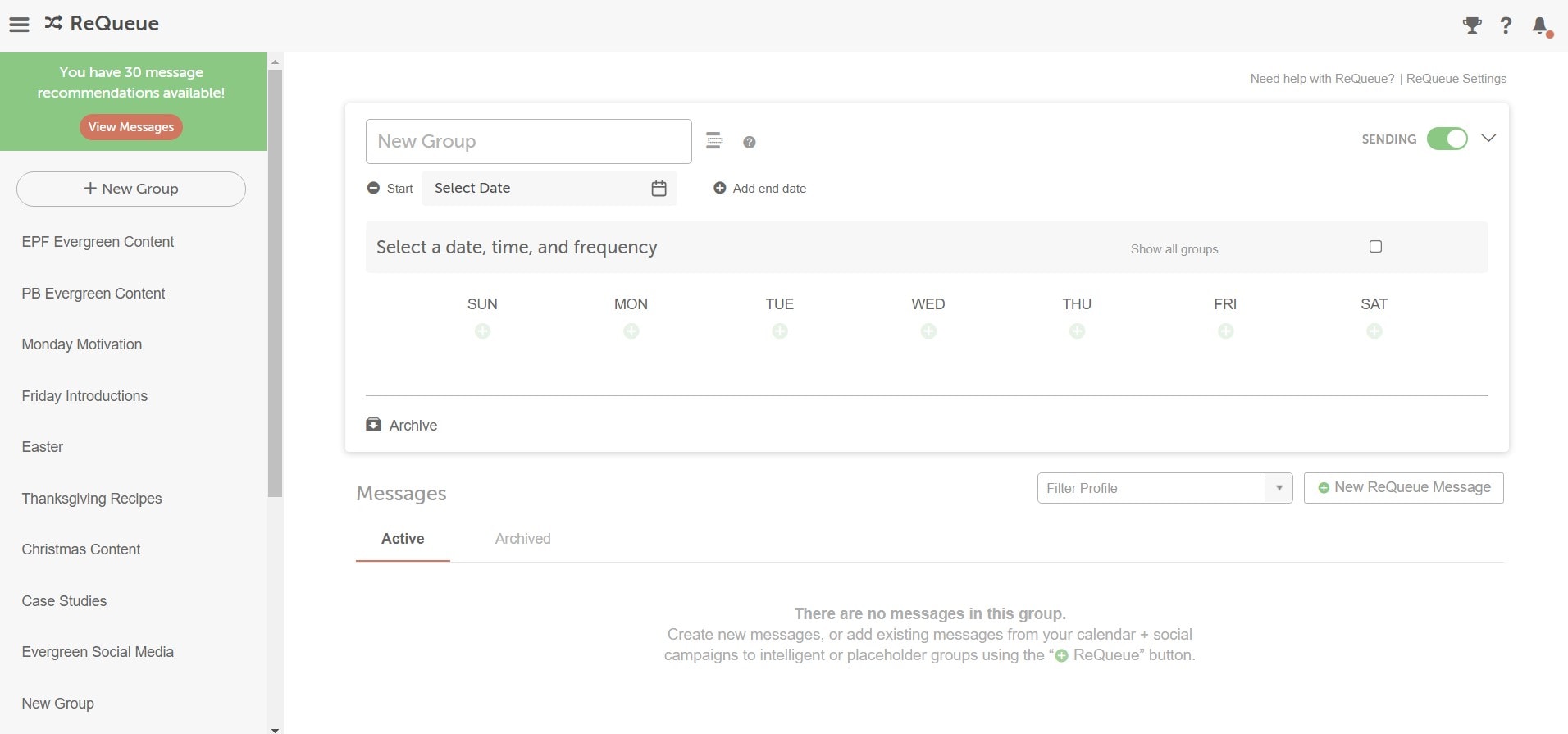Open Need help with ReQueue? link

pyautogui.click(x=1322, y=79)
